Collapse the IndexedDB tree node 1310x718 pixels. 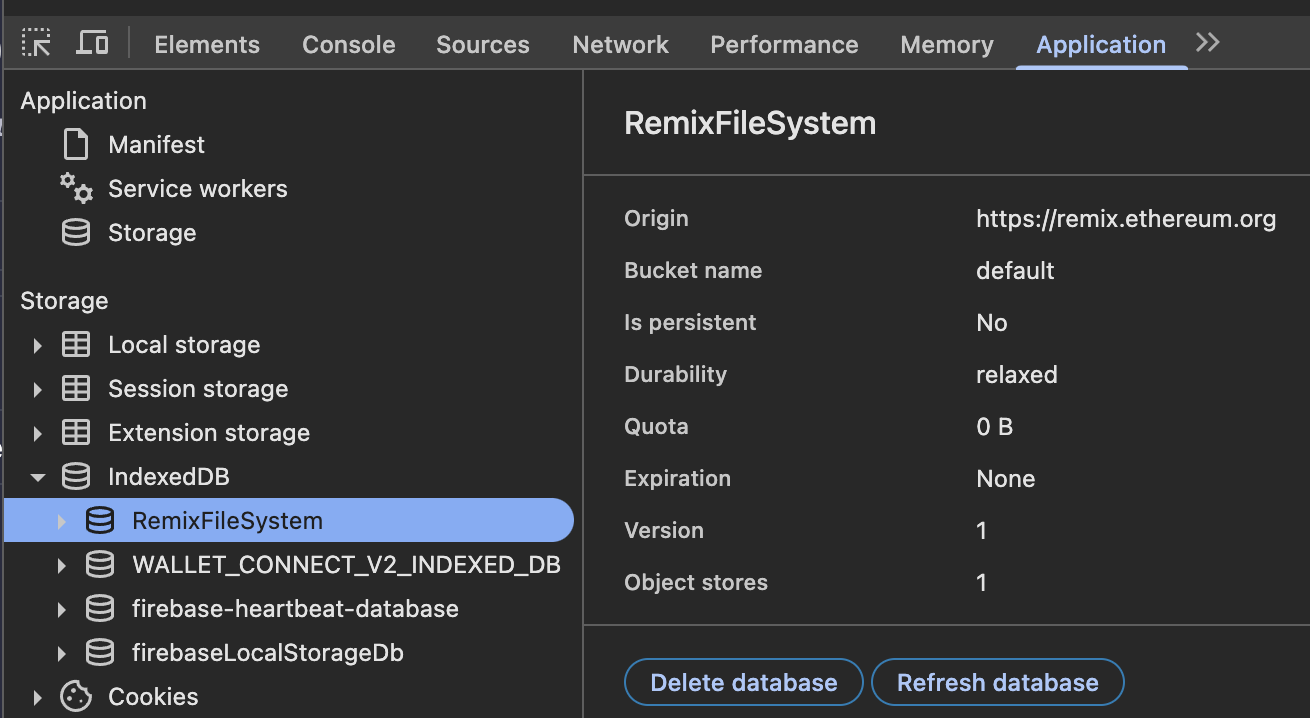38,477
